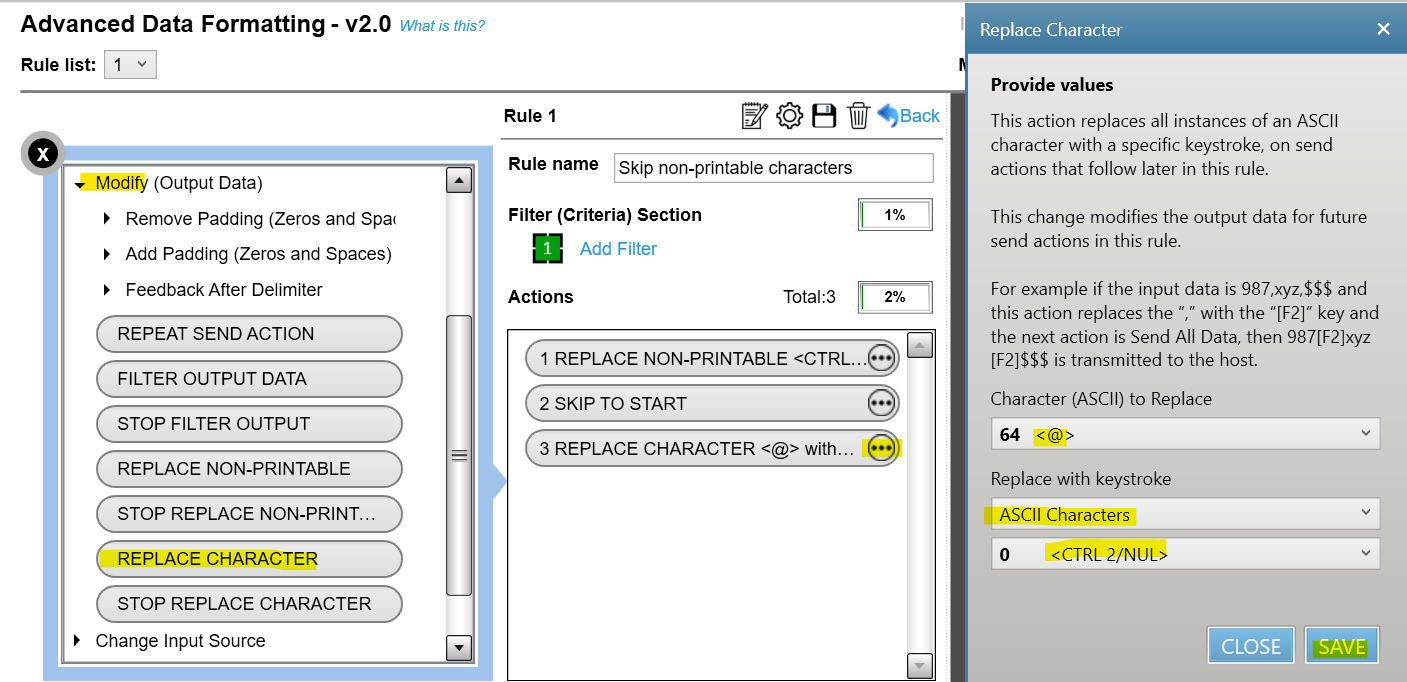Open rule settings gear icon
This screenshot has height=682, width=1407.
click(x=789, y=116)
